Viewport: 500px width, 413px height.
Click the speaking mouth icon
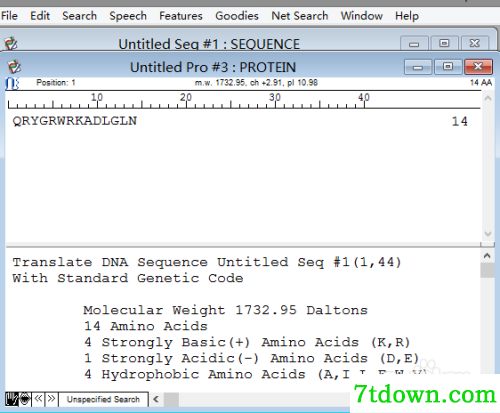coord(25,399)
